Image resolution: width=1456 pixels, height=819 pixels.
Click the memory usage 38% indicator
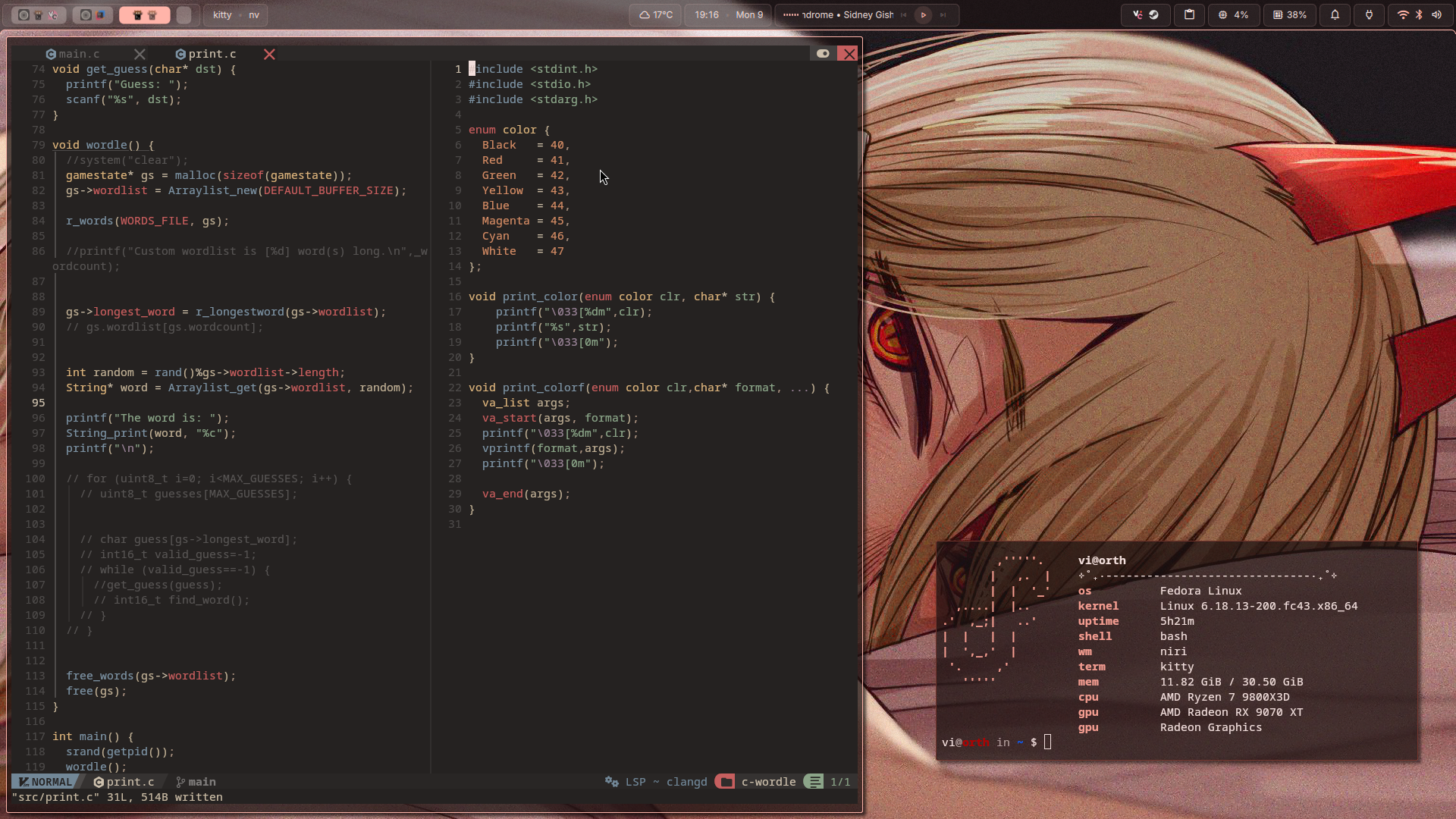(x=1289, y=14)
